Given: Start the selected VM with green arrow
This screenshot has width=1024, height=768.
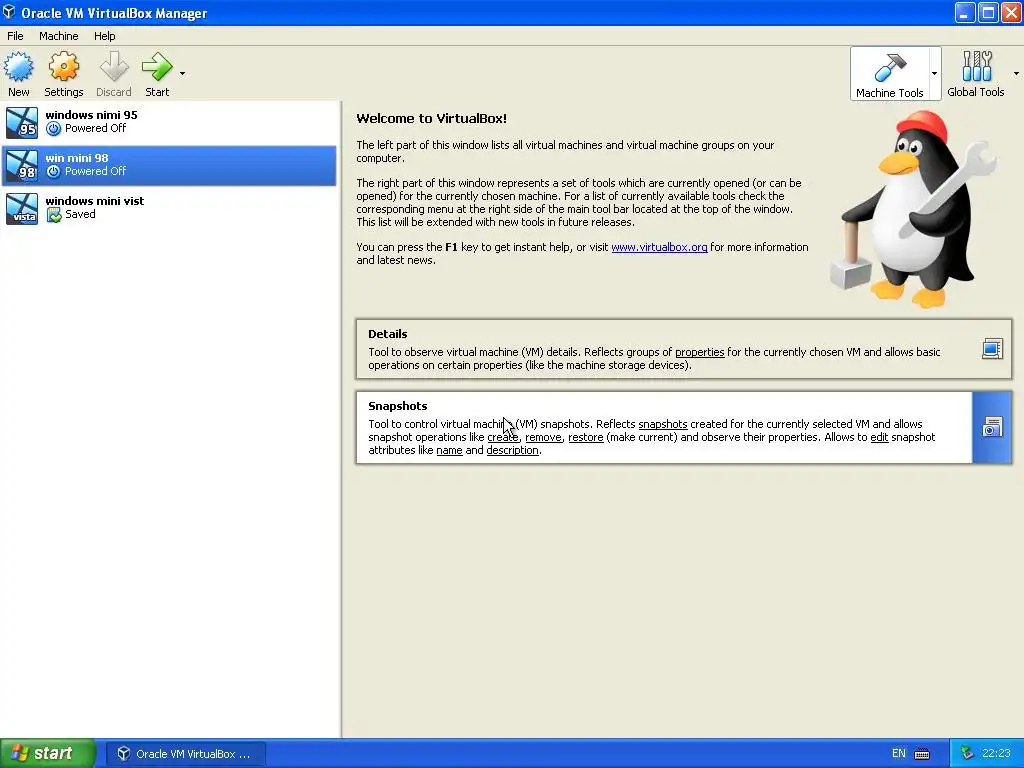Looking at the screenshot, I should (x=157, y=67).
